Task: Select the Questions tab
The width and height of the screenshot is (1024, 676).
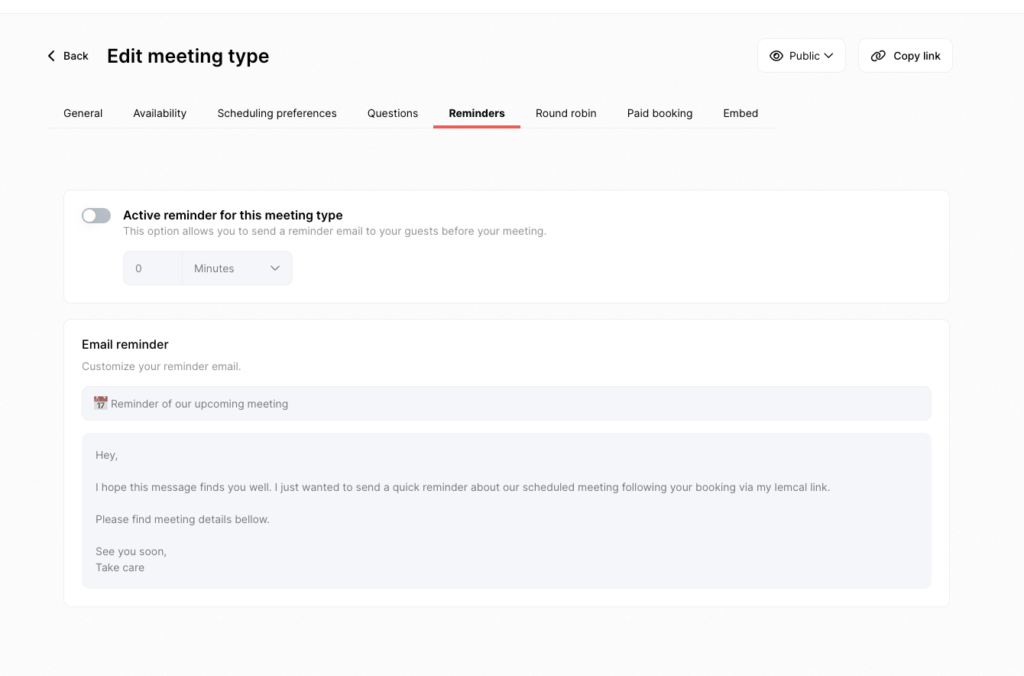Action: pos(392,113)
